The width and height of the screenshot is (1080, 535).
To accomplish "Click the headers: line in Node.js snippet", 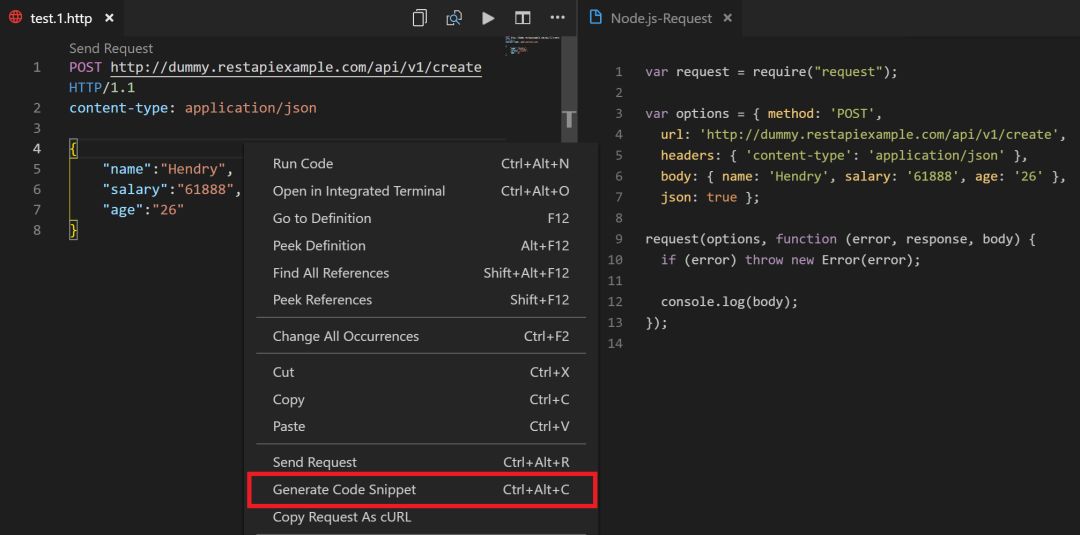I will [844, 155].
